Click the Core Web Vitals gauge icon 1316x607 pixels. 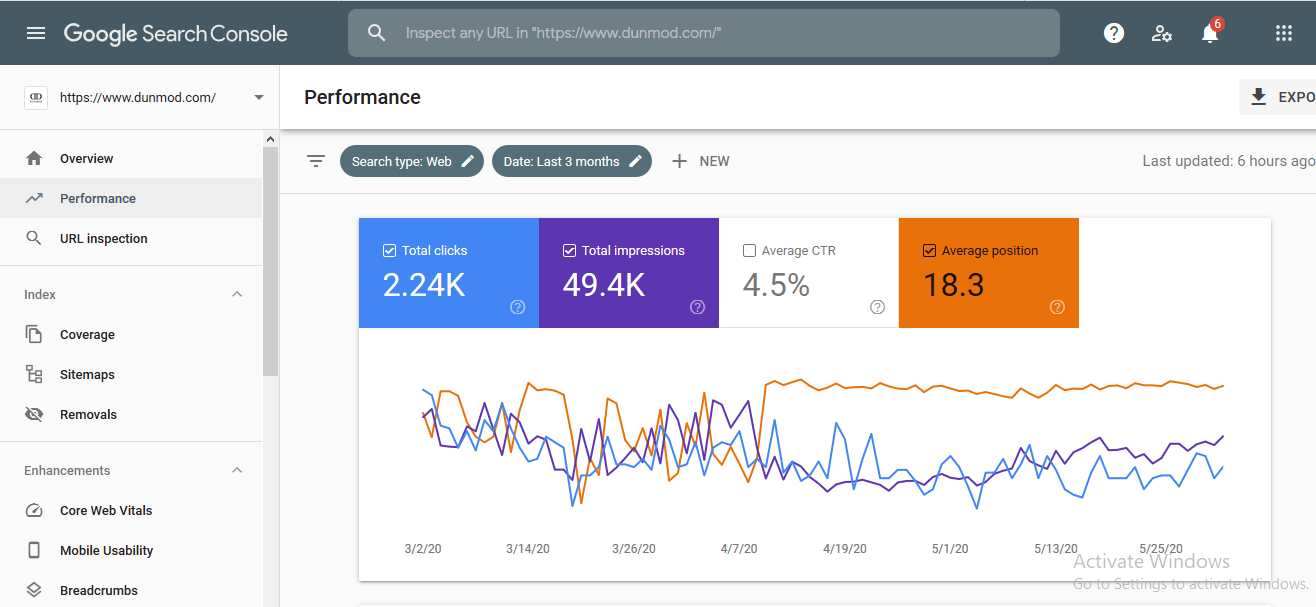click(34, 510)
